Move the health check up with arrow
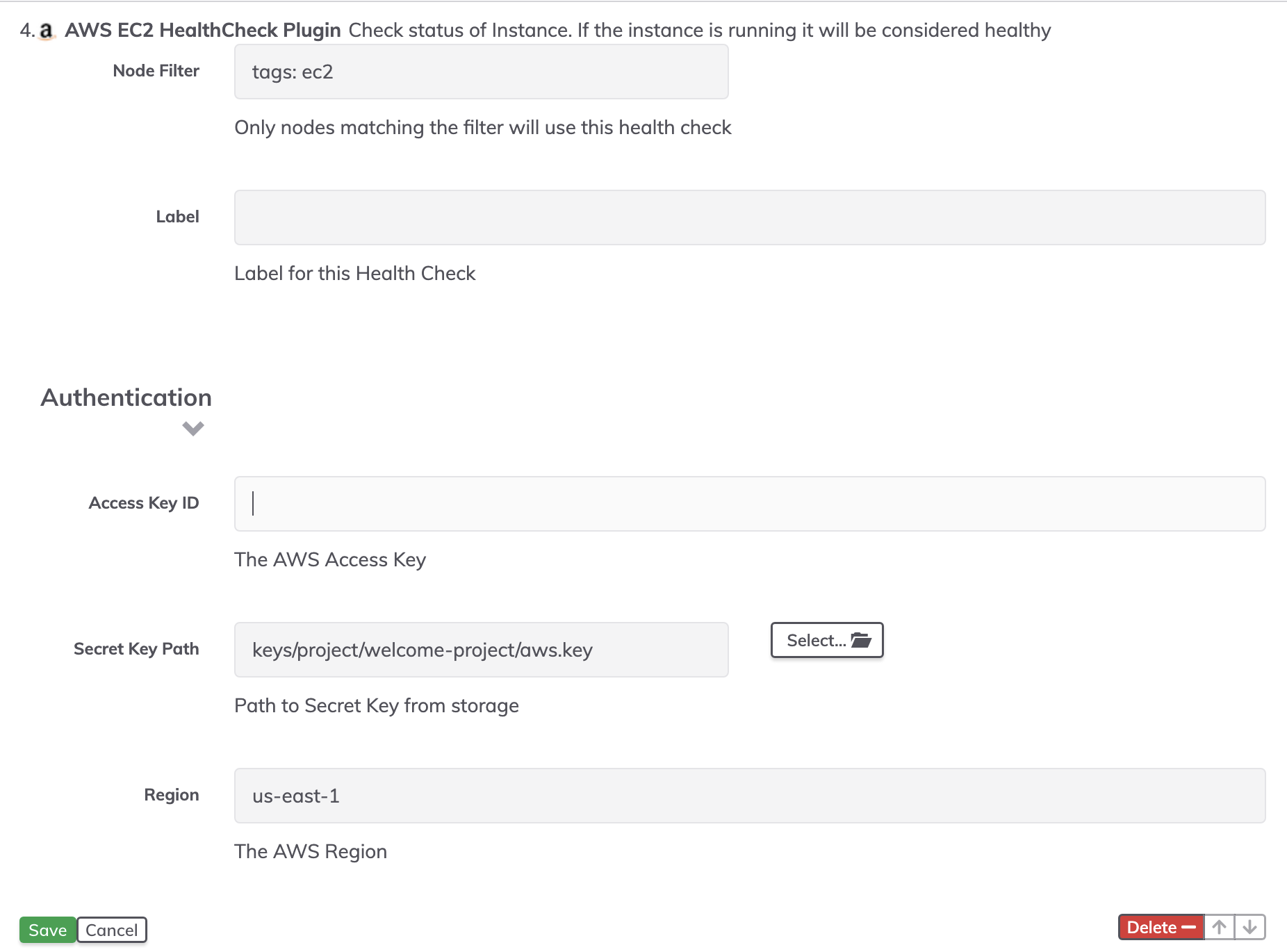The image size is (1287, 952). click(x=1219, y=927)
